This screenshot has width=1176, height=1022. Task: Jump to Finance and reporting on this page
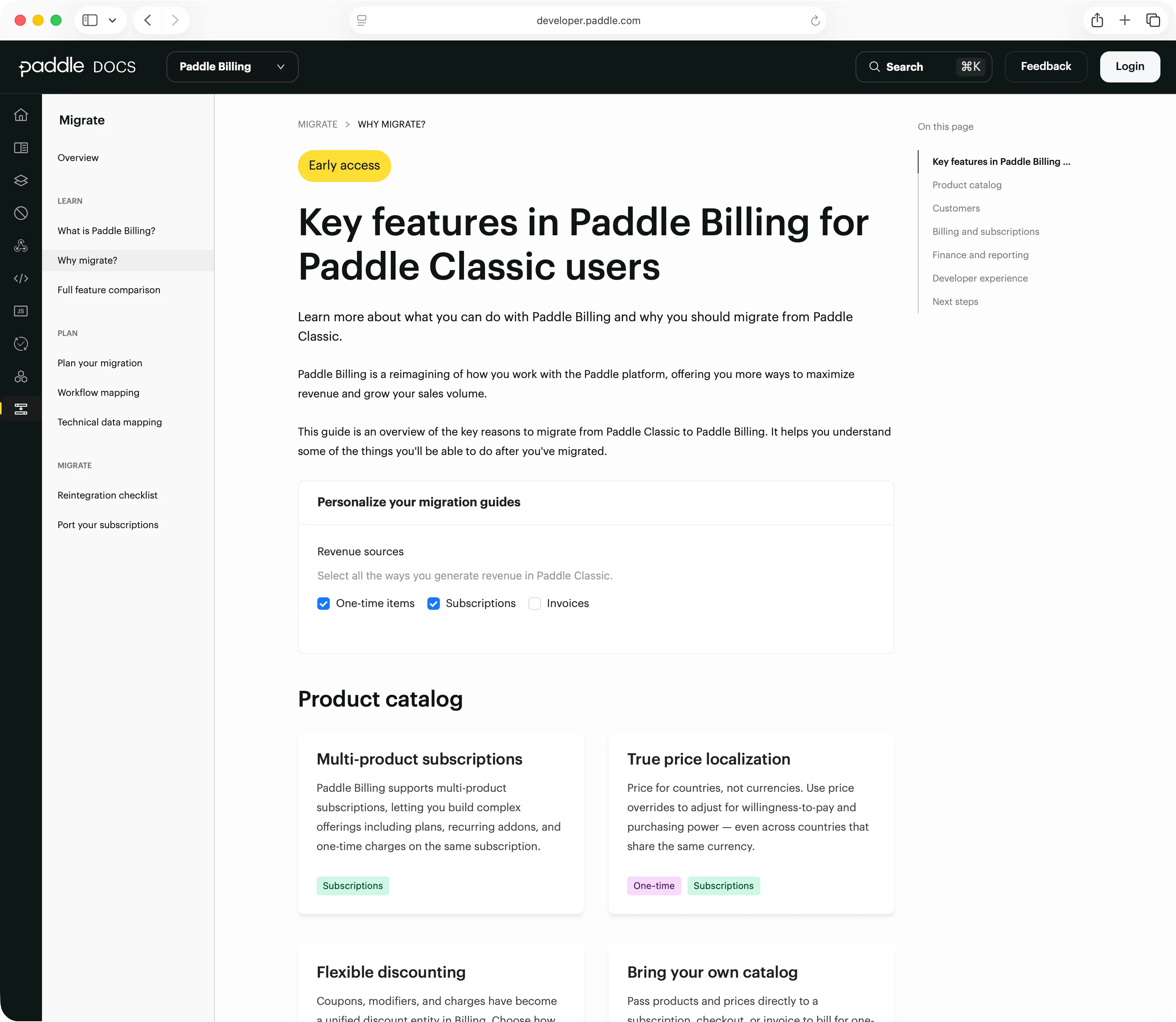[x=980, y=255]
